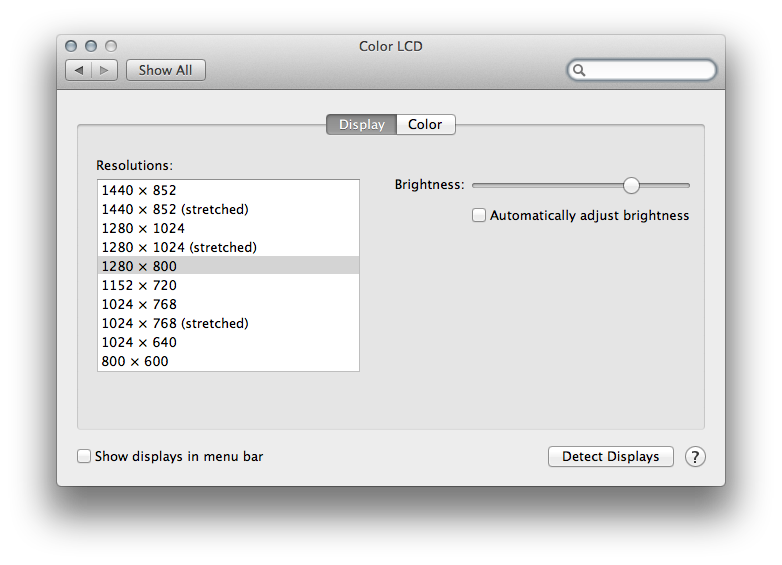Screen dimensions: 782x565
Task: Click the Show All button
Action: pos(166,70)
